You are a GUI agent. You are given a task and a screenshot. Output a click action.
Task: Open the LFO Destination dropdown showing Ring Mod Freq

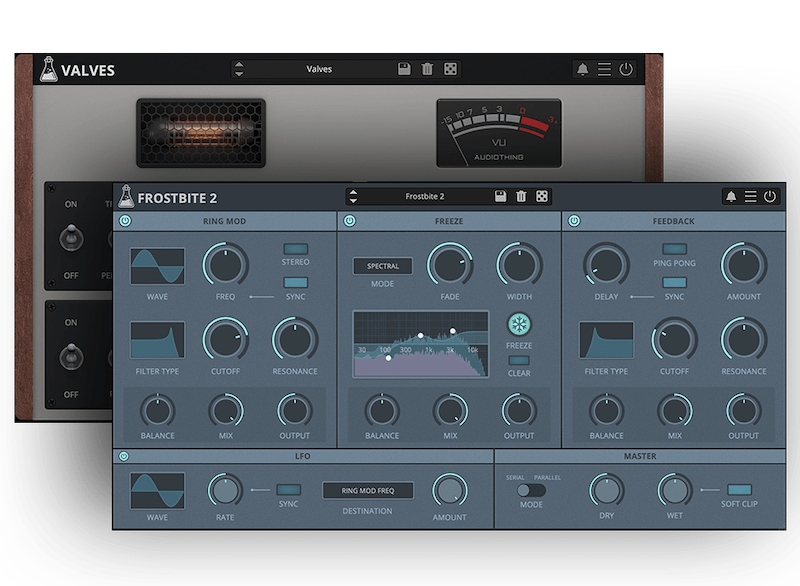point(368,491)
